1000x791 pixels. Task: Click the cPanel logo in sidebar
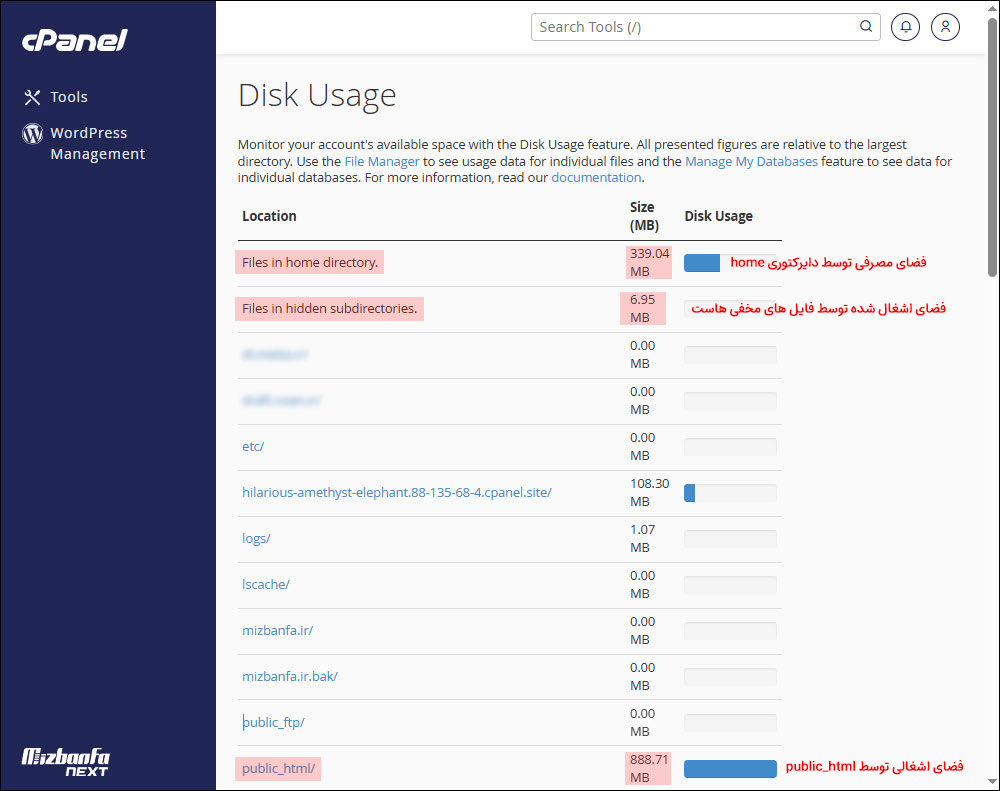click(x=75, y=40)
